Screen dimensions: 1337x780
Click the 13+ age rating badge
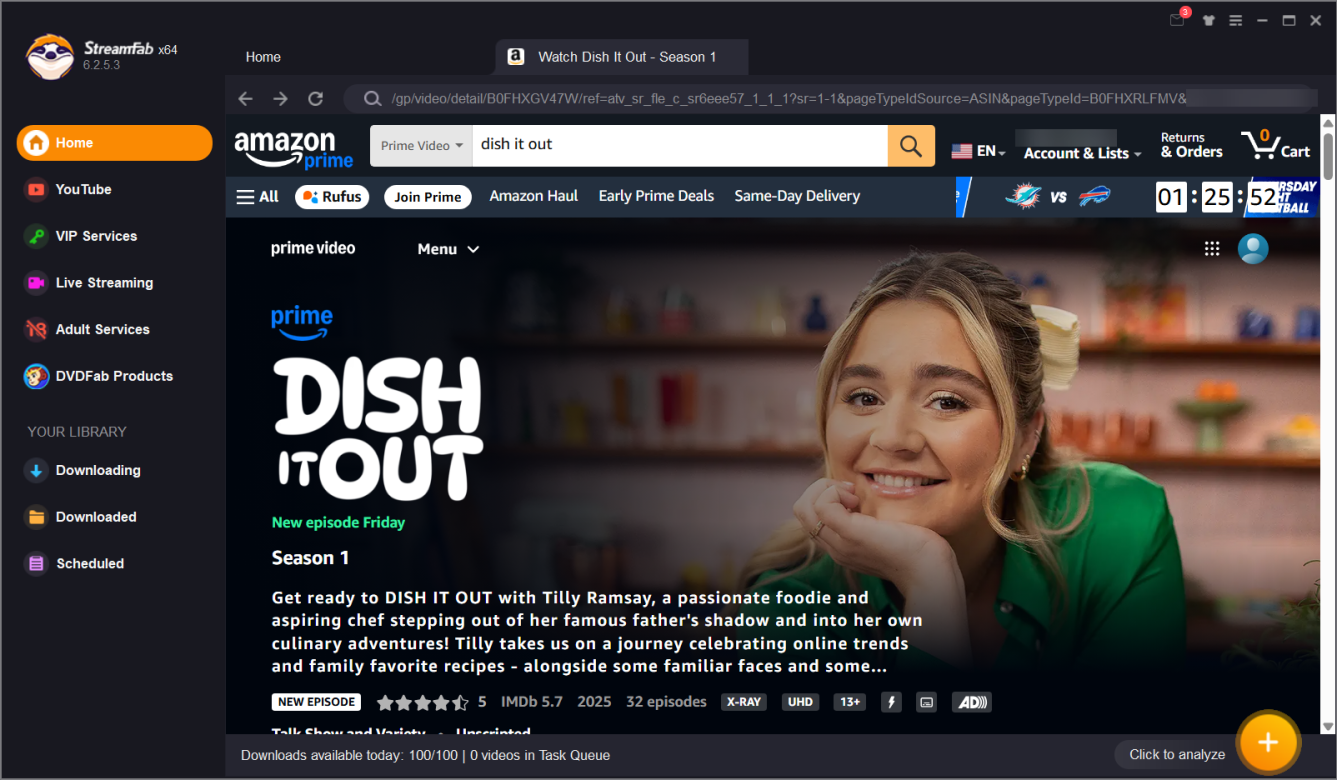850,702
